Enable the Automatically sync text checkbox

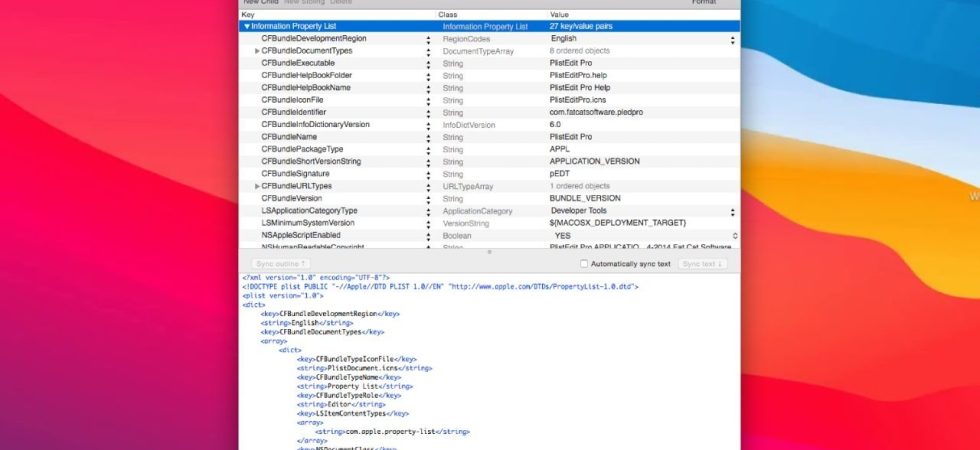pyautogui.click(x=584, y=264)
